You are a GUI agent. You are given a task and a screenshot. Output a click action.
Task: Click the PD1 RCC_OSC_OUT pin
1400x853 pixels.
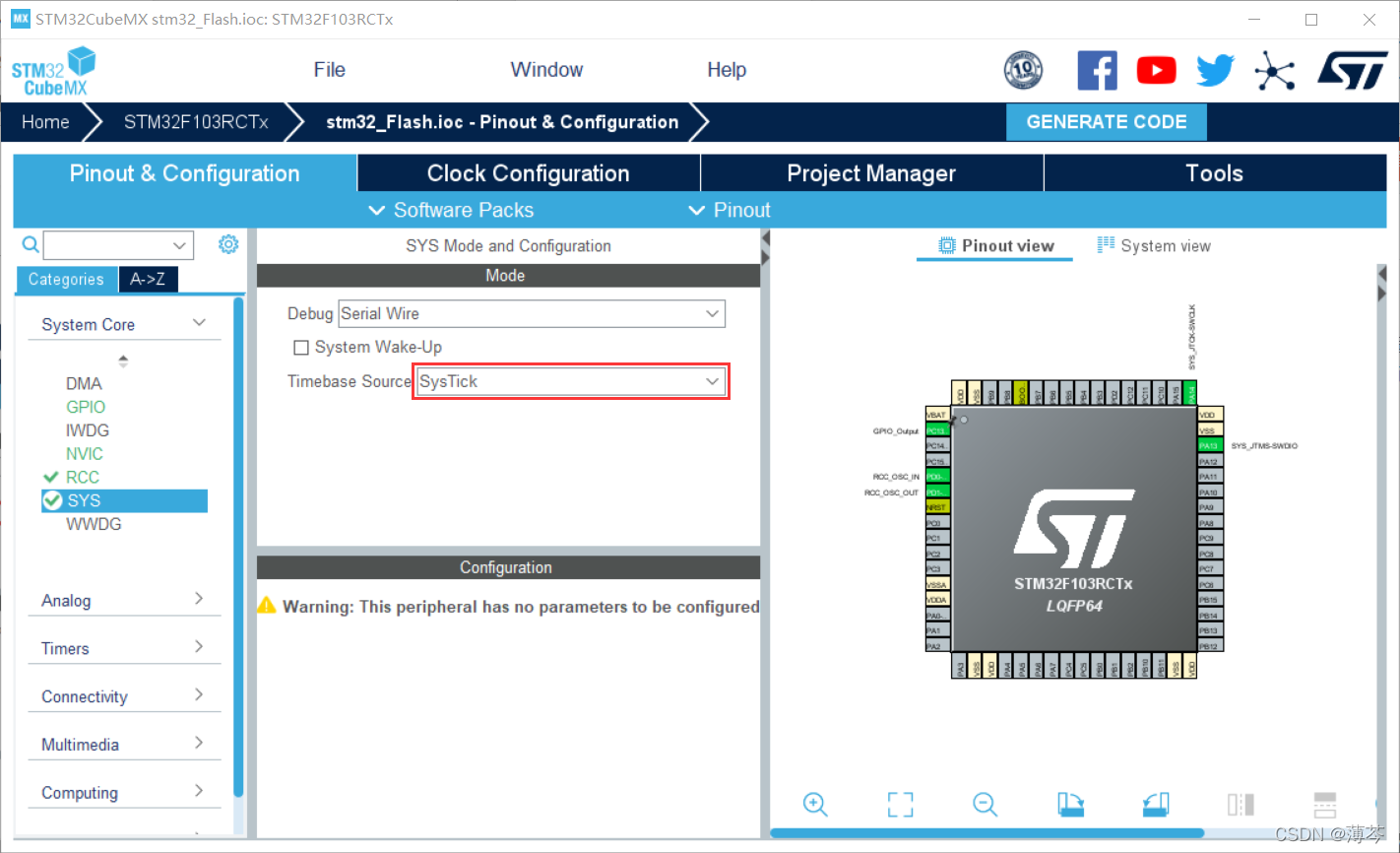936,492
